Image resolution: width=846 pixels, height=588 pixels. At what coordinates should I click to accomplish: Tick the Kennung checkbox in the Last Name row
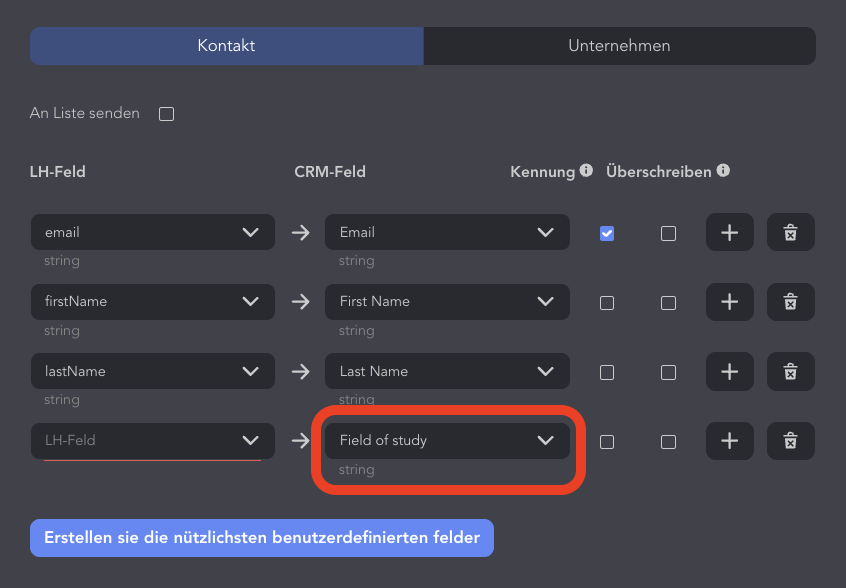607,373
